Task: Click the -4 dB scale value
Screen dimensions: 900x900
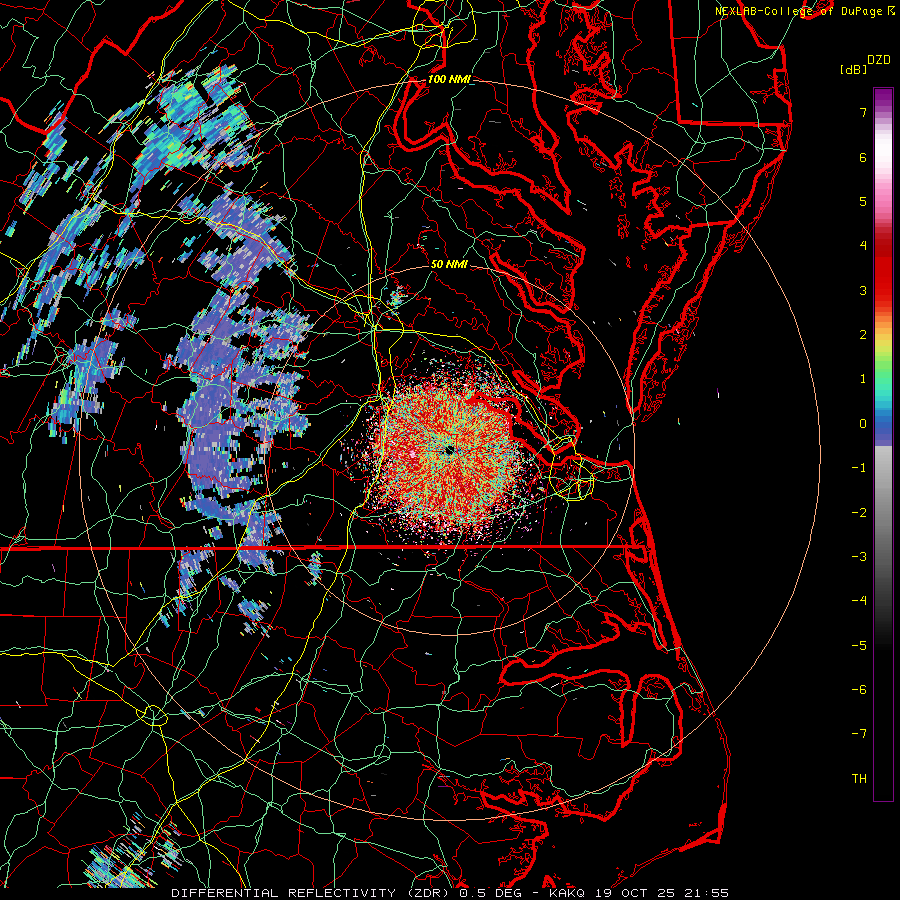Action: pos(859,600)
